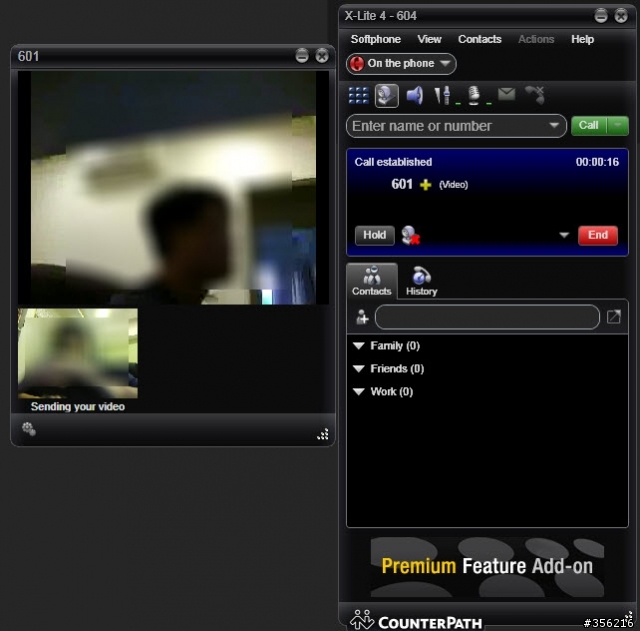Viewport: 640px width, 631px height.
Task: Click the 'Sending your video' preview thumbnail
Action: click(x=78, y=353)
